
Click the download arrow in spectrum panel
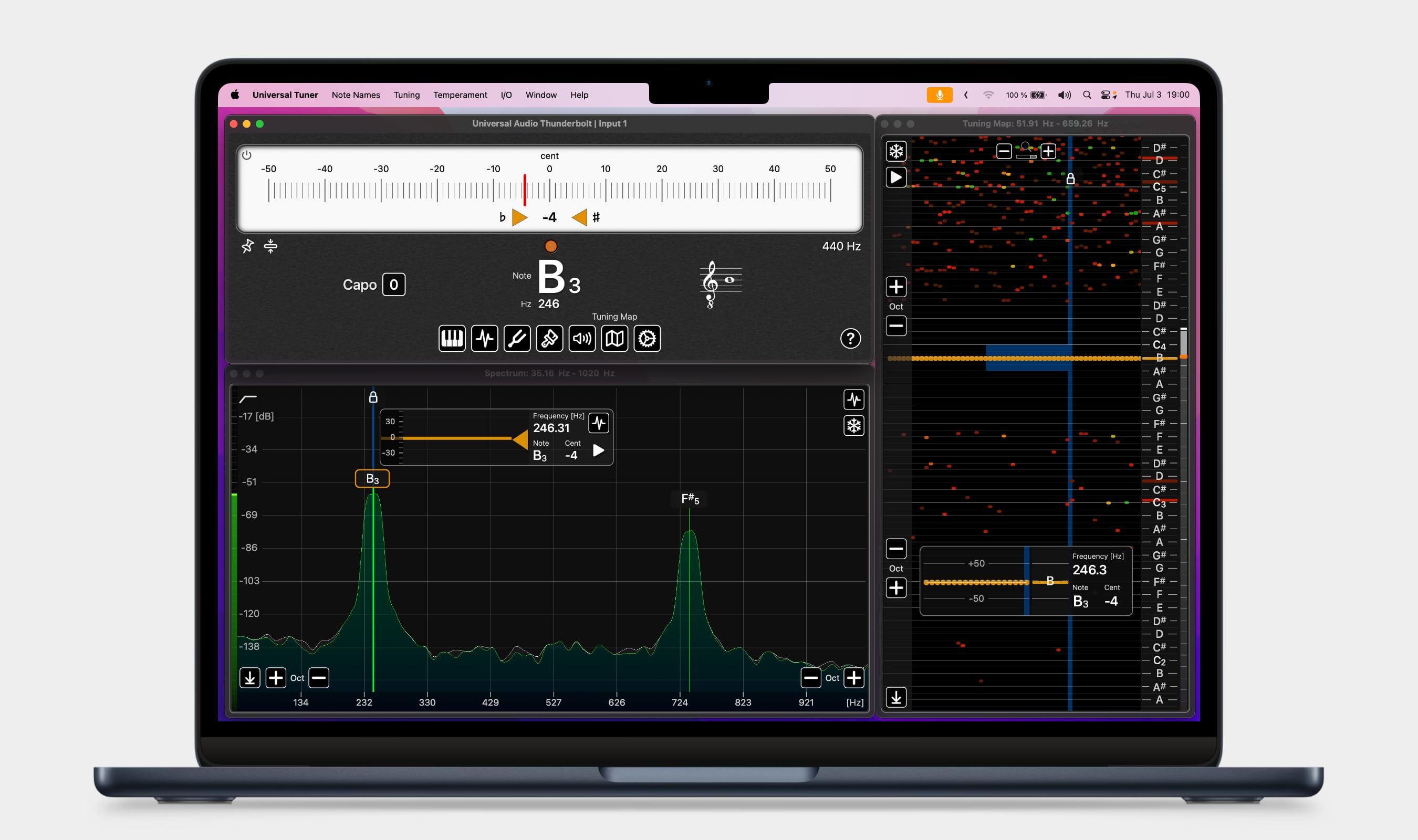[x=249, y=678]
